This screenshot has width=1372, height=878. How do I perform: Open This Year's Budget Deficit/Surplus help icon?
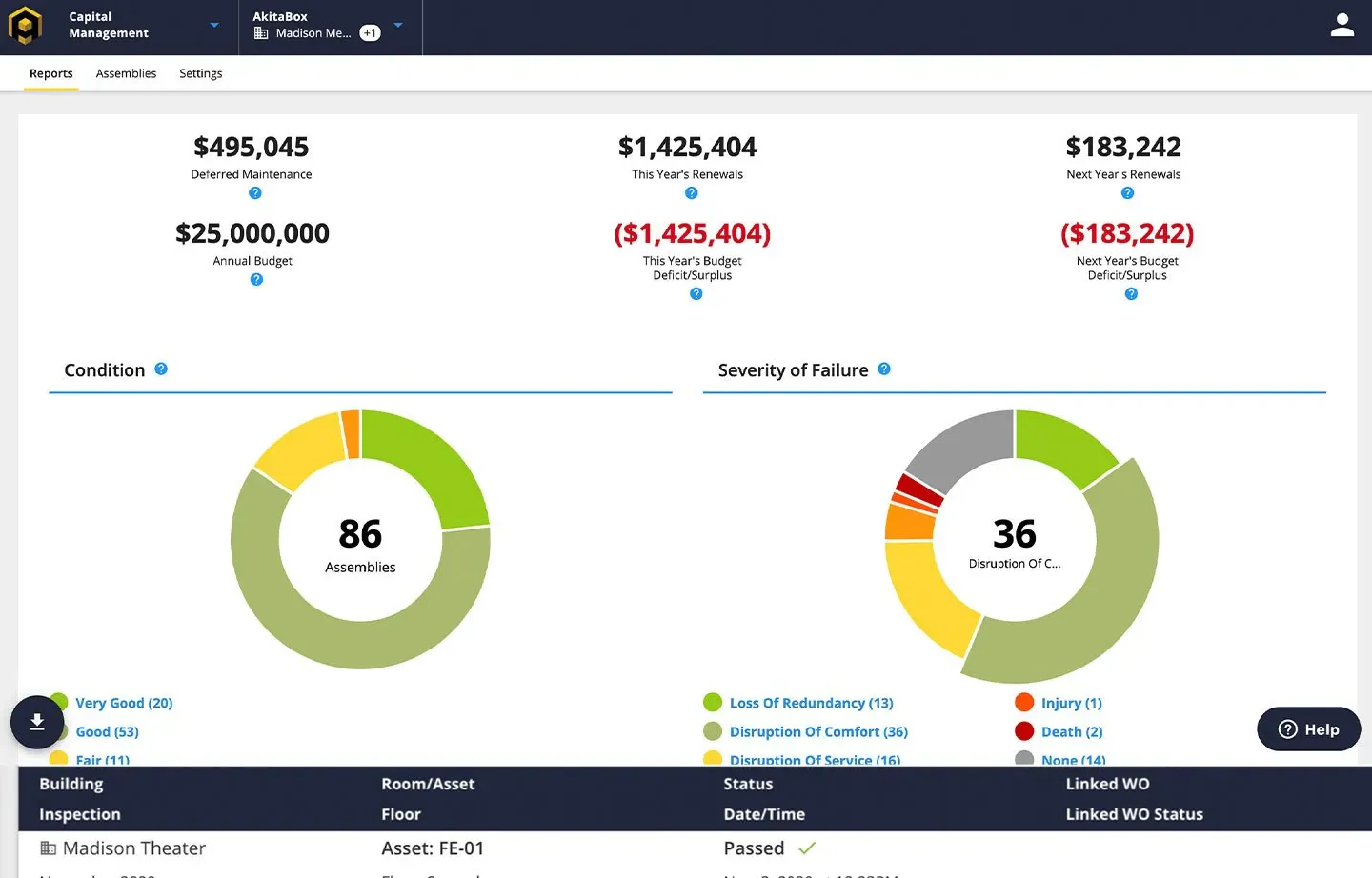pos(696,294)
